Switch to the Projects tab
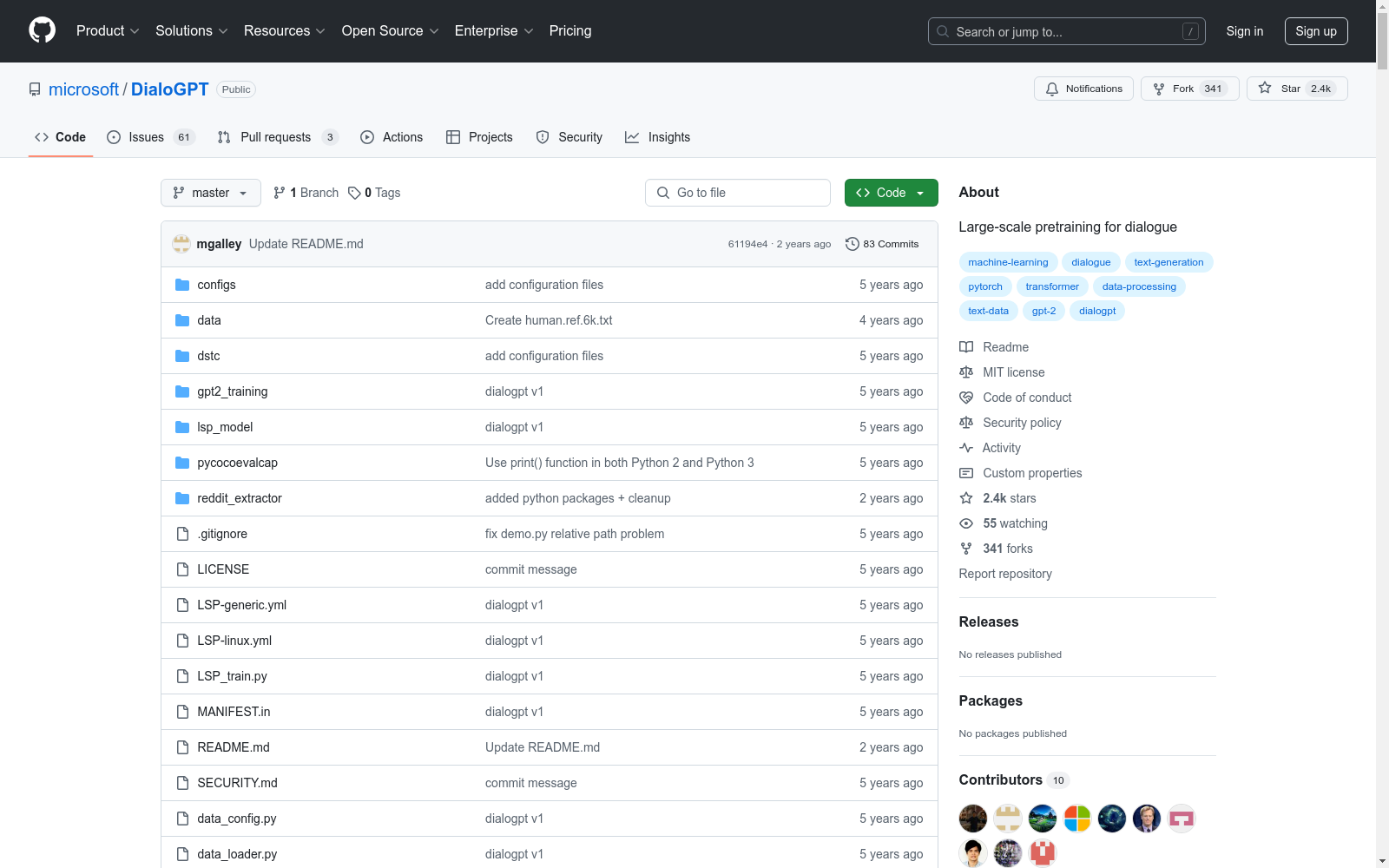1389x868 pixels. 479,137
